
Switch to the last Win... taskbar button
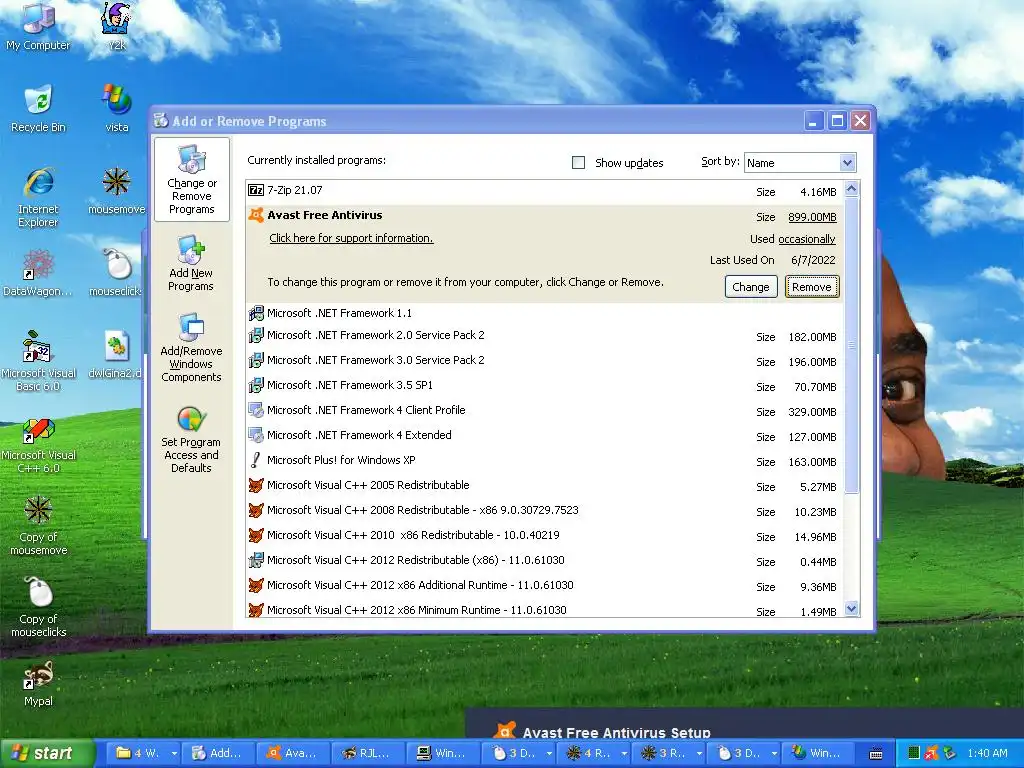pos(818,753)
